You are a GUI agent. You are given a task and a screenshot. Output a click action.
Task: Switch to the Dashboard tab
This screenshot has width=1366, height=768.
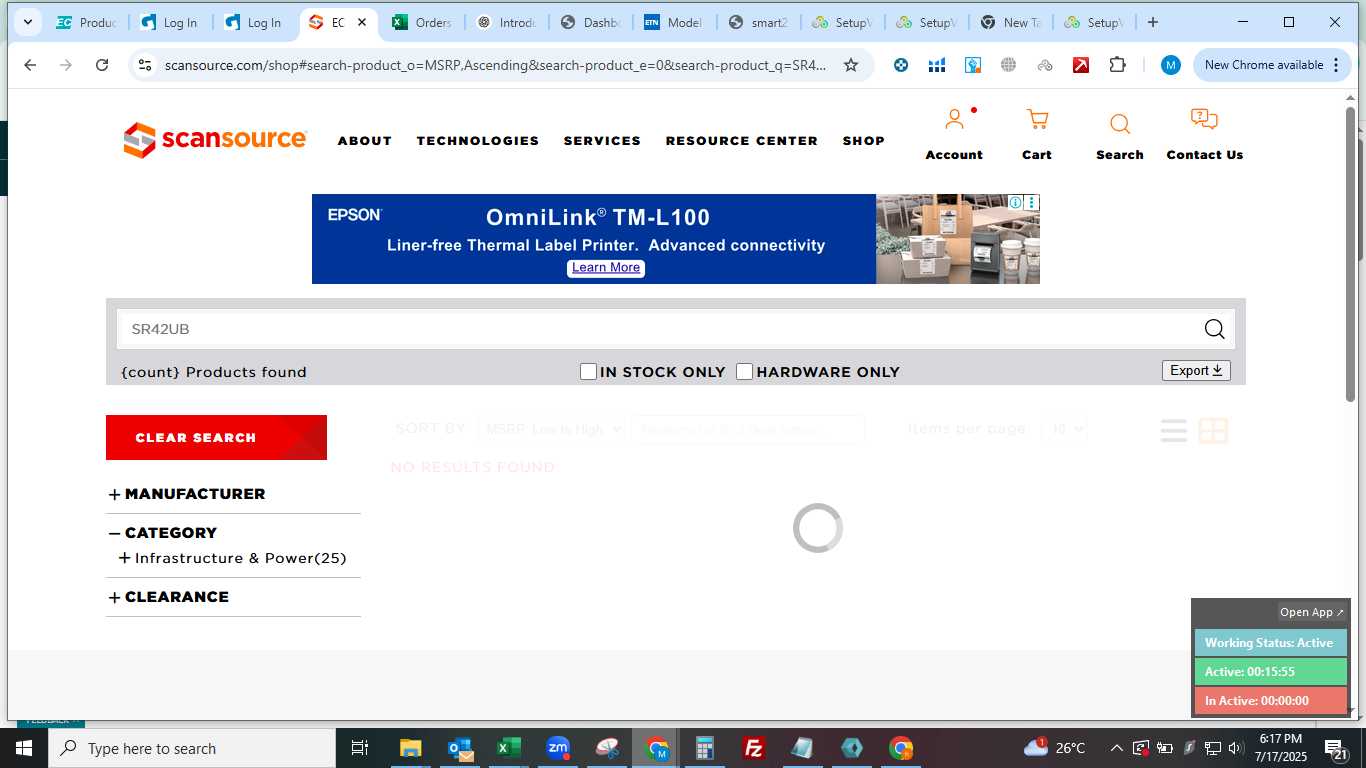point(590,22)
